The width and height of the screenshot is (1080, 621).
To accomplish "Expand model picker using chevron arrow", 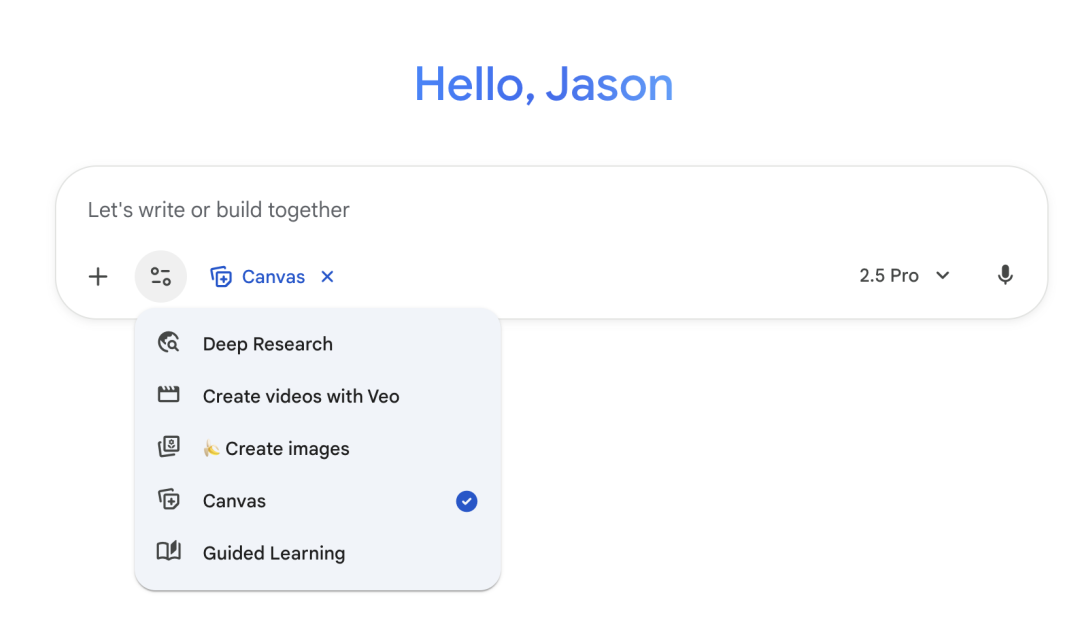I will click(942, 276).
